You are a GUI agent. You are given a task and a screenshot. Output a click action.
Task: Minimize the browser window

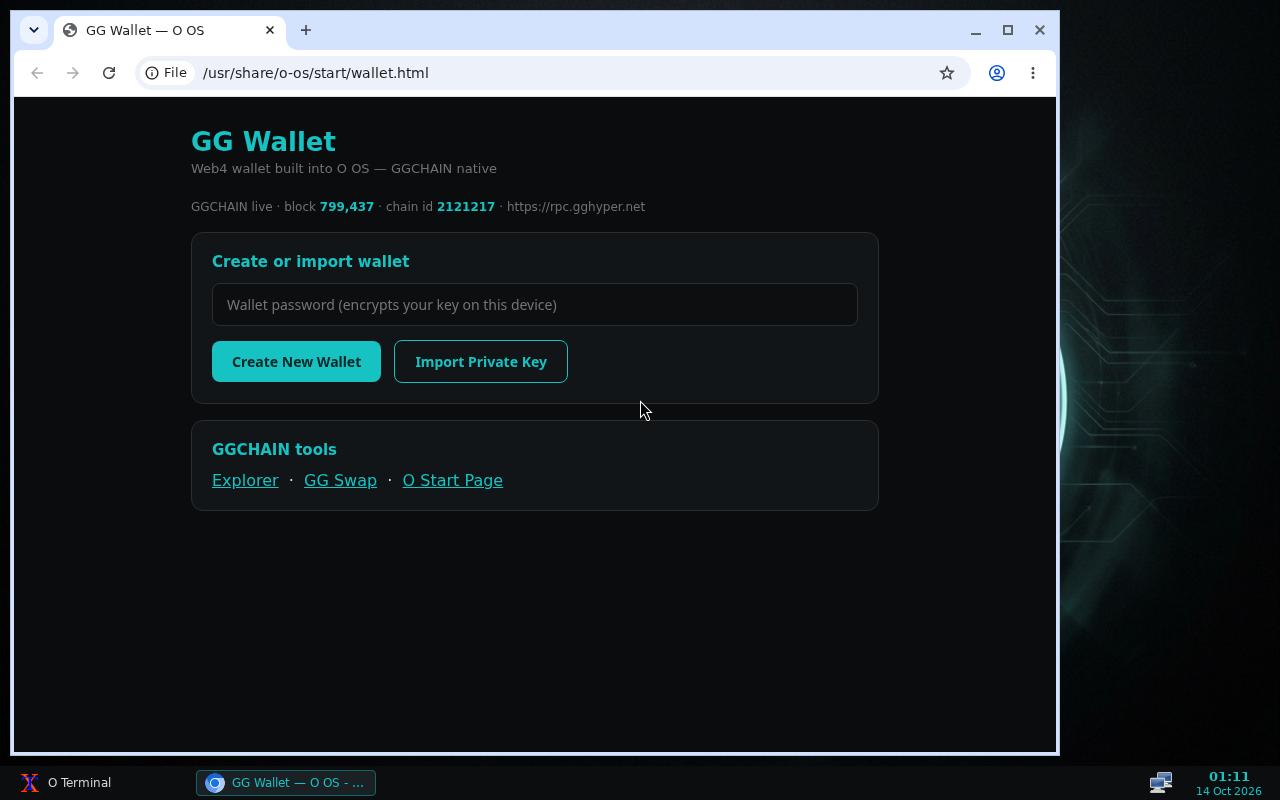976,30
